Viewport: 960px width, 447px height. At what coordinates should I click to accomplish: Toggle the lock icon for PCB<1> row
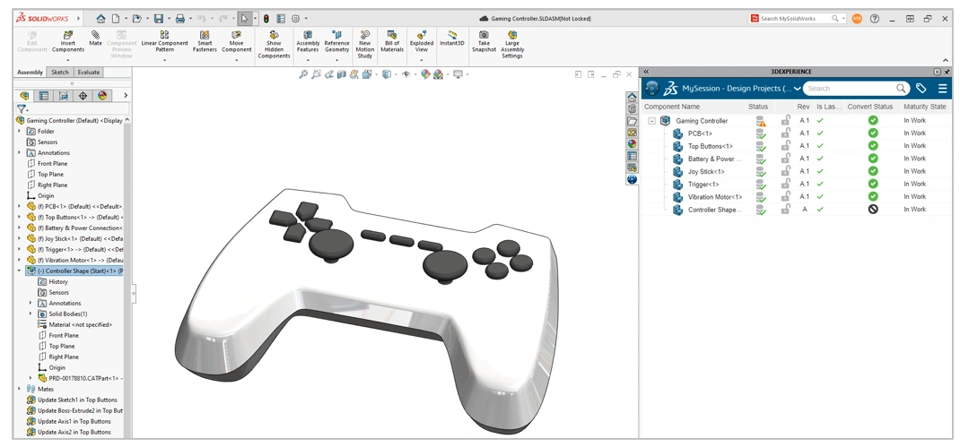pos(786,133)
